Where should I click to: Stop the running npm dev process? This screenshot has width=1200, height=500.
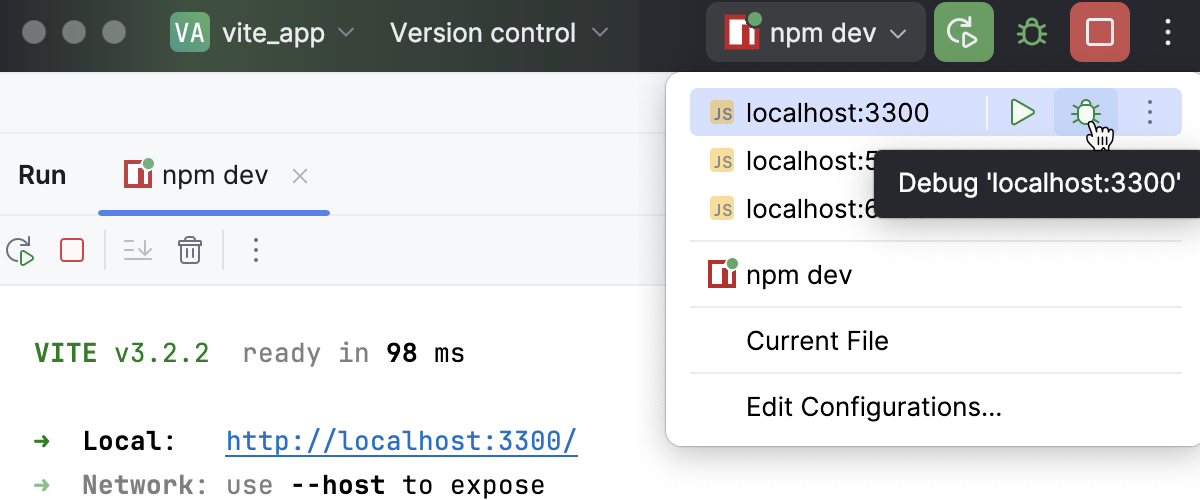click(1100, 34)
